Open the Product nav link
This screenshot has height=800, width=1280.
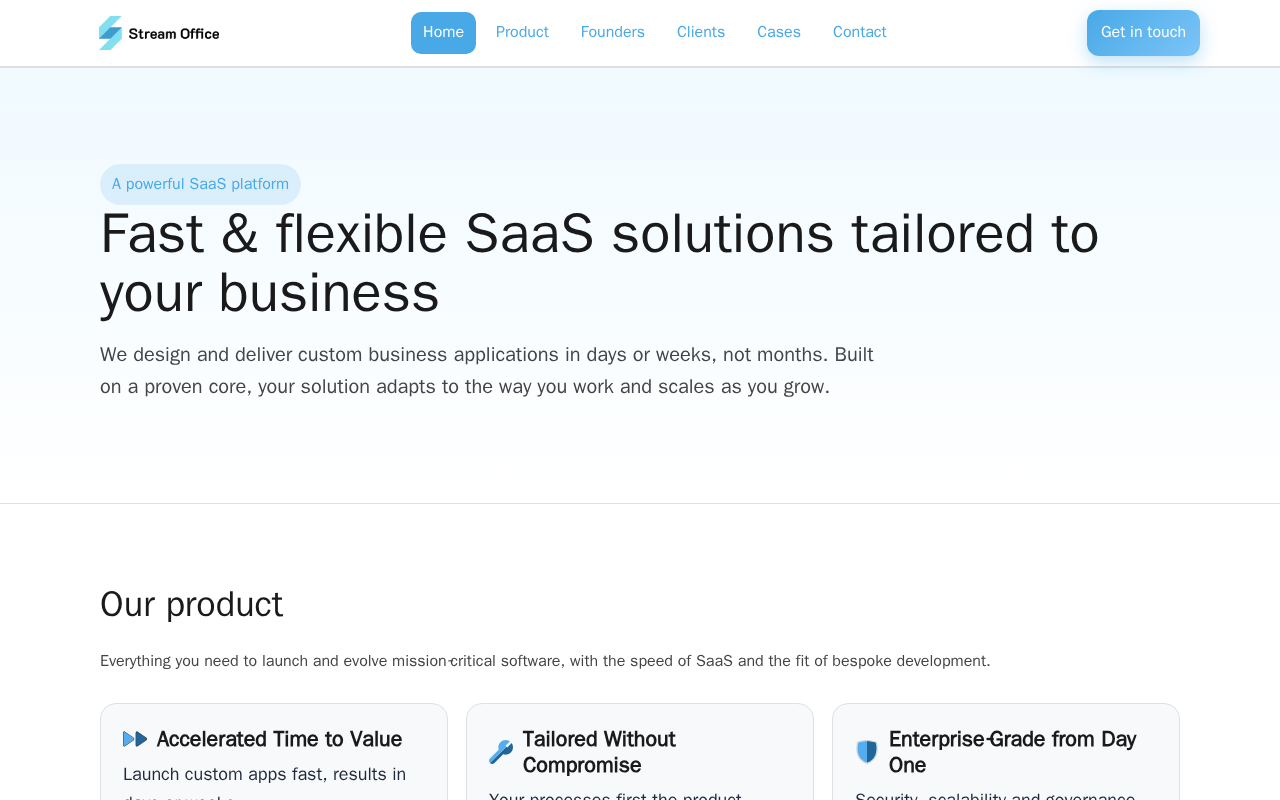pos(522,32)
